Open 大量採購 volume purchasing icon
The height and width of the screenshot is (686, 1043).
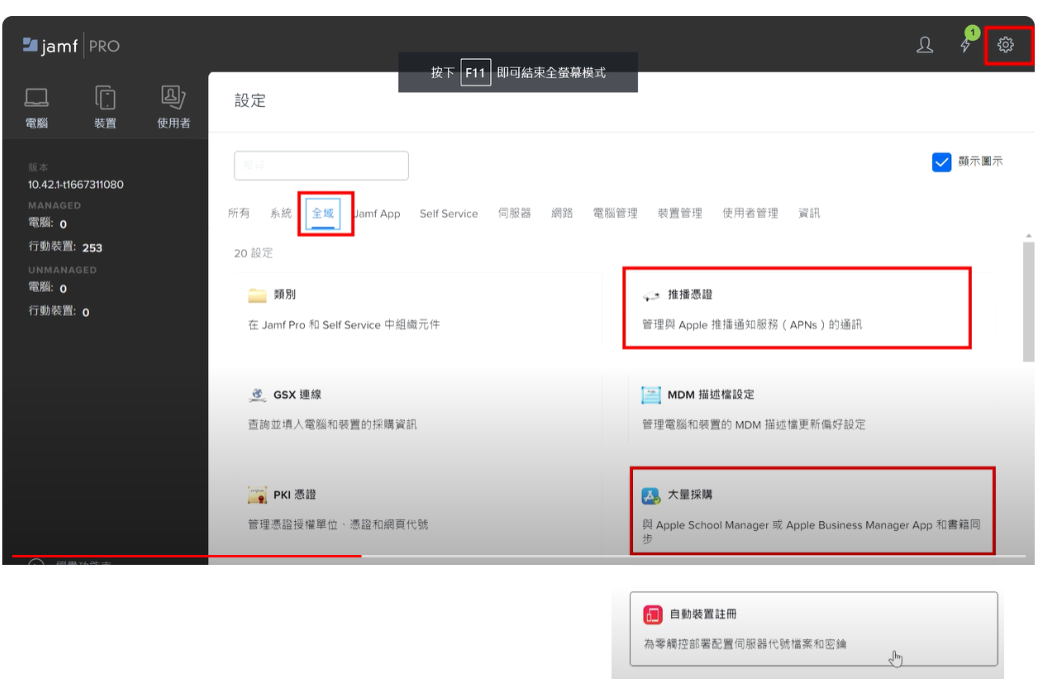[651, 496]
